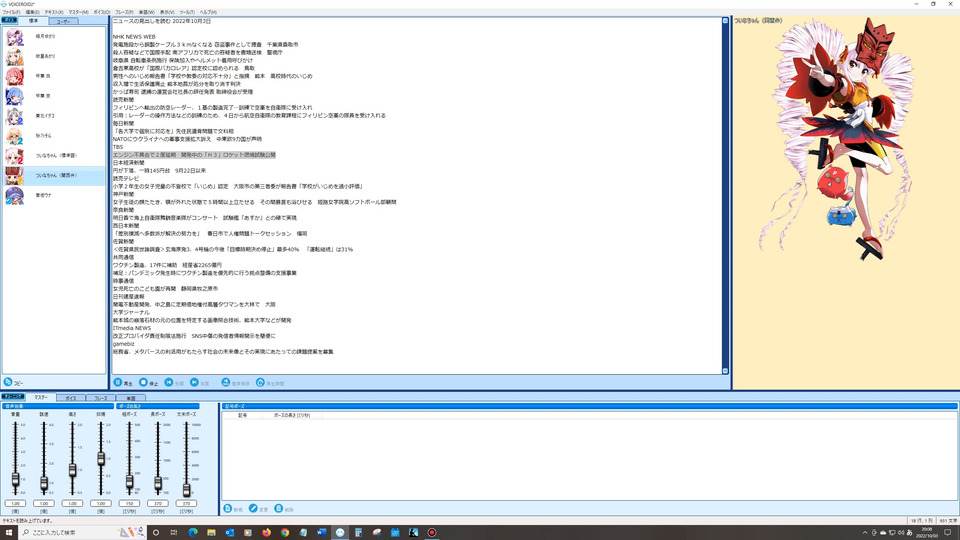Viewport: 960px width, 540px height.
Task: Click the 話速 value field
Action: 44,503
